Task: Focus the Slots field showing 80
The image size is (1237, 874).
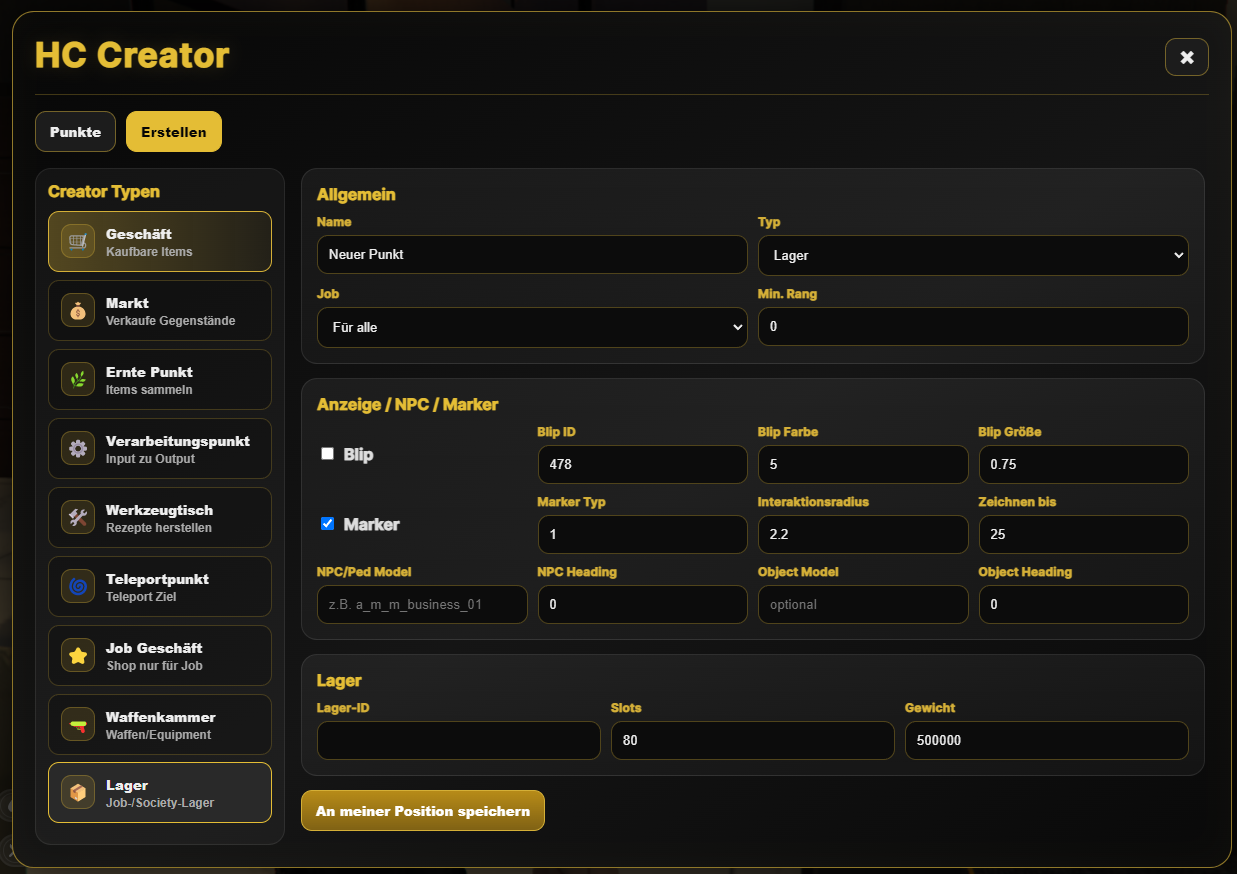Action: (753, 741)
